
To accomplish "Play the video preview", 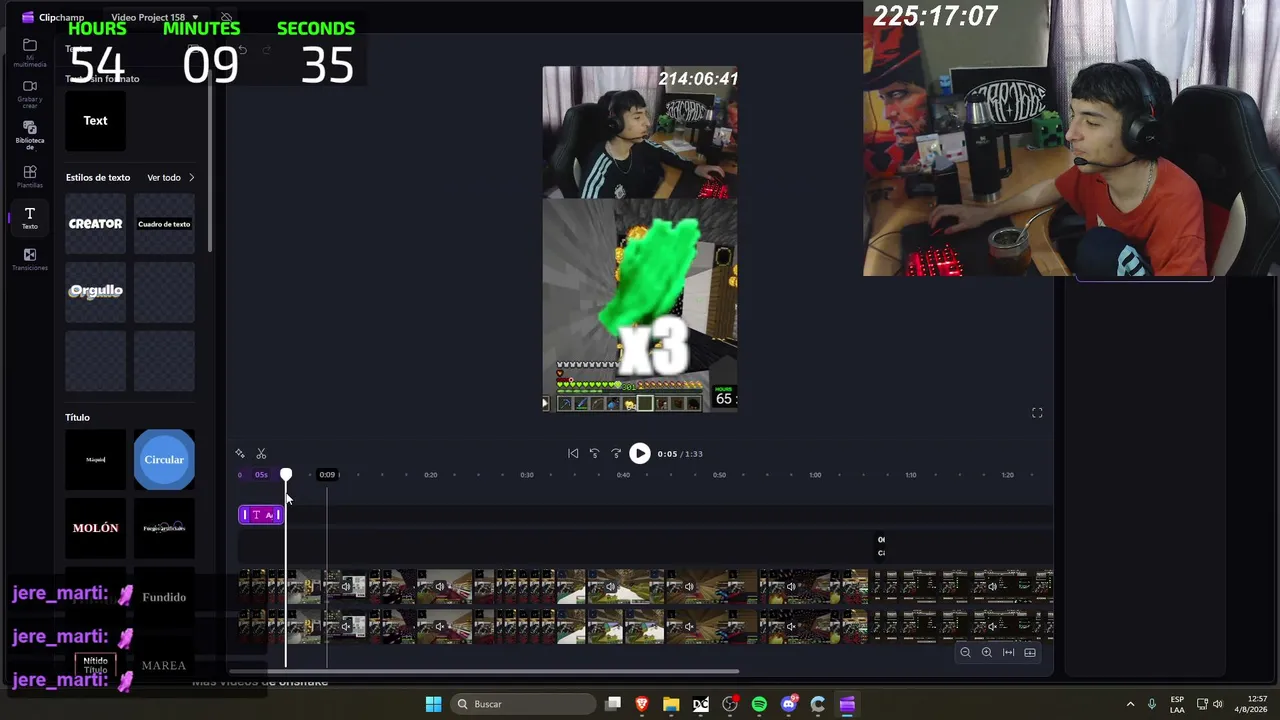I will pyautogui.click(x=640, y=454).
